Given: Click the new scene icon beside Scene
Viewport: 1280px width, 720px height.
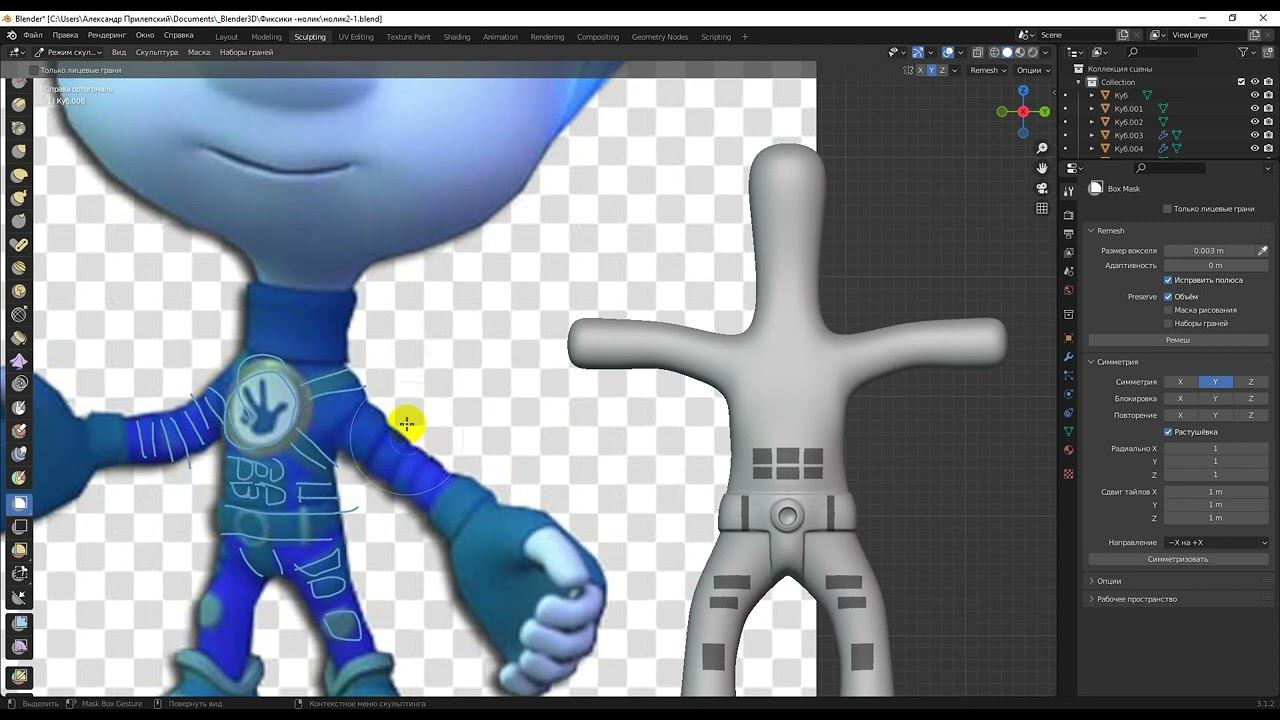Looking at the screenshot, I should (x=1123, y=35).
